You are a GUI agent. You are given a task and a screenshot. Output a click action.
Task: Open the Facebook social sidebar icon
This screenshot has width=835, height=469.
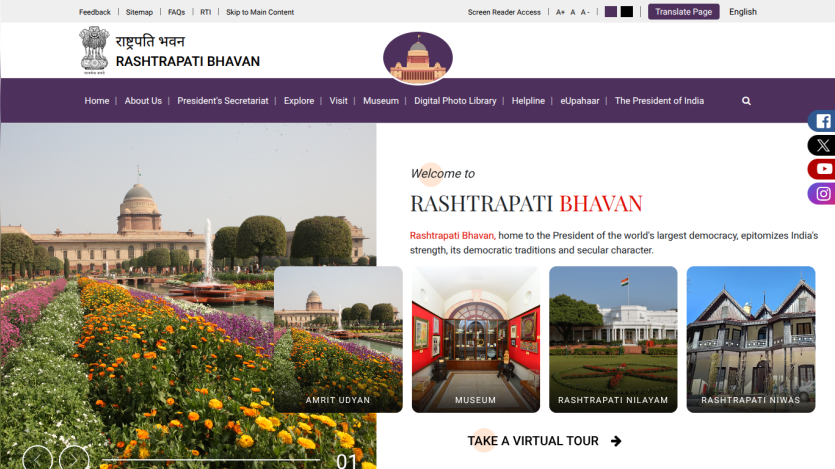pos(822,121)
